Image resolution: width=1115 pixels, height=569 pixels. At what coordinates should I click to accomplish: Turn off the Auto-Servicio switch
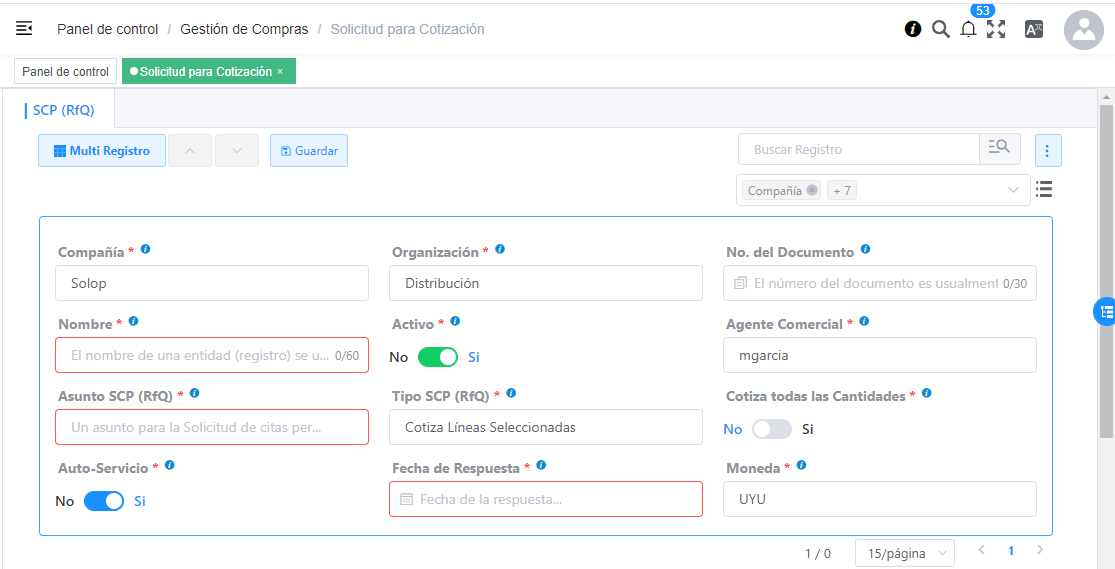(x=104, y=501)
